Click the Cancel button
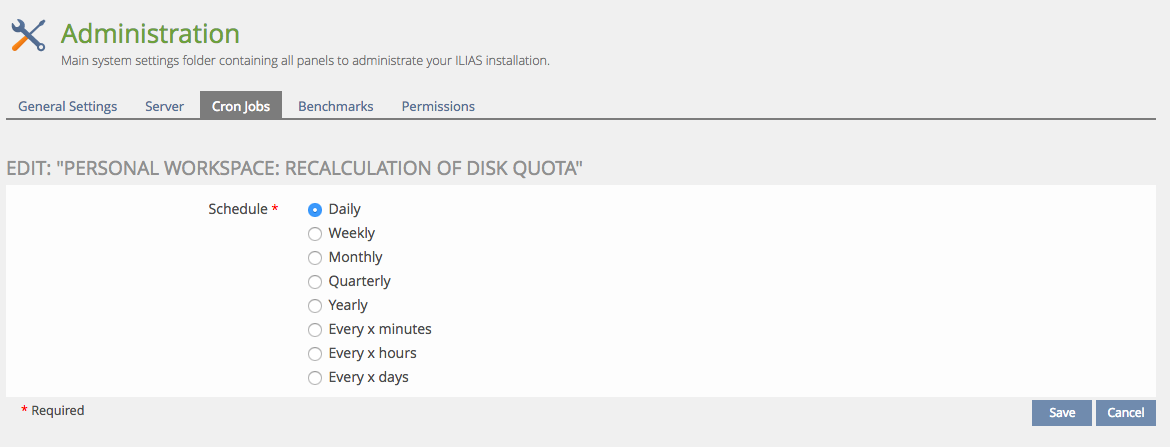The image size is (1170, 447). tap(1125, 413)
